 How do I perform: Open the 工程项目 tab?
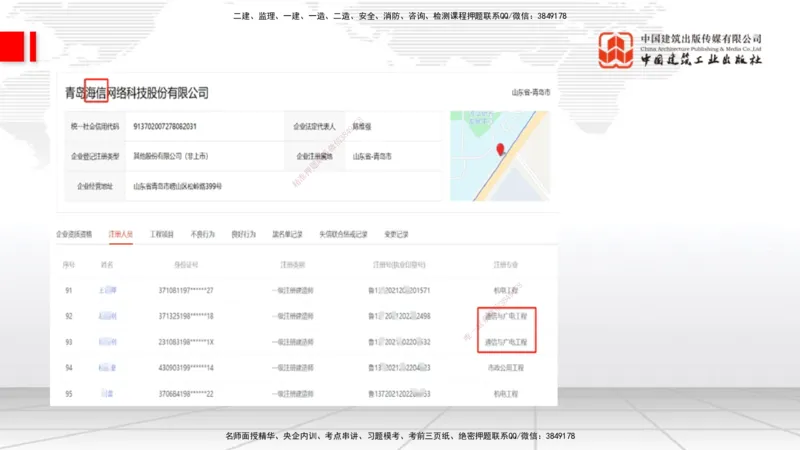click(162, 234)
